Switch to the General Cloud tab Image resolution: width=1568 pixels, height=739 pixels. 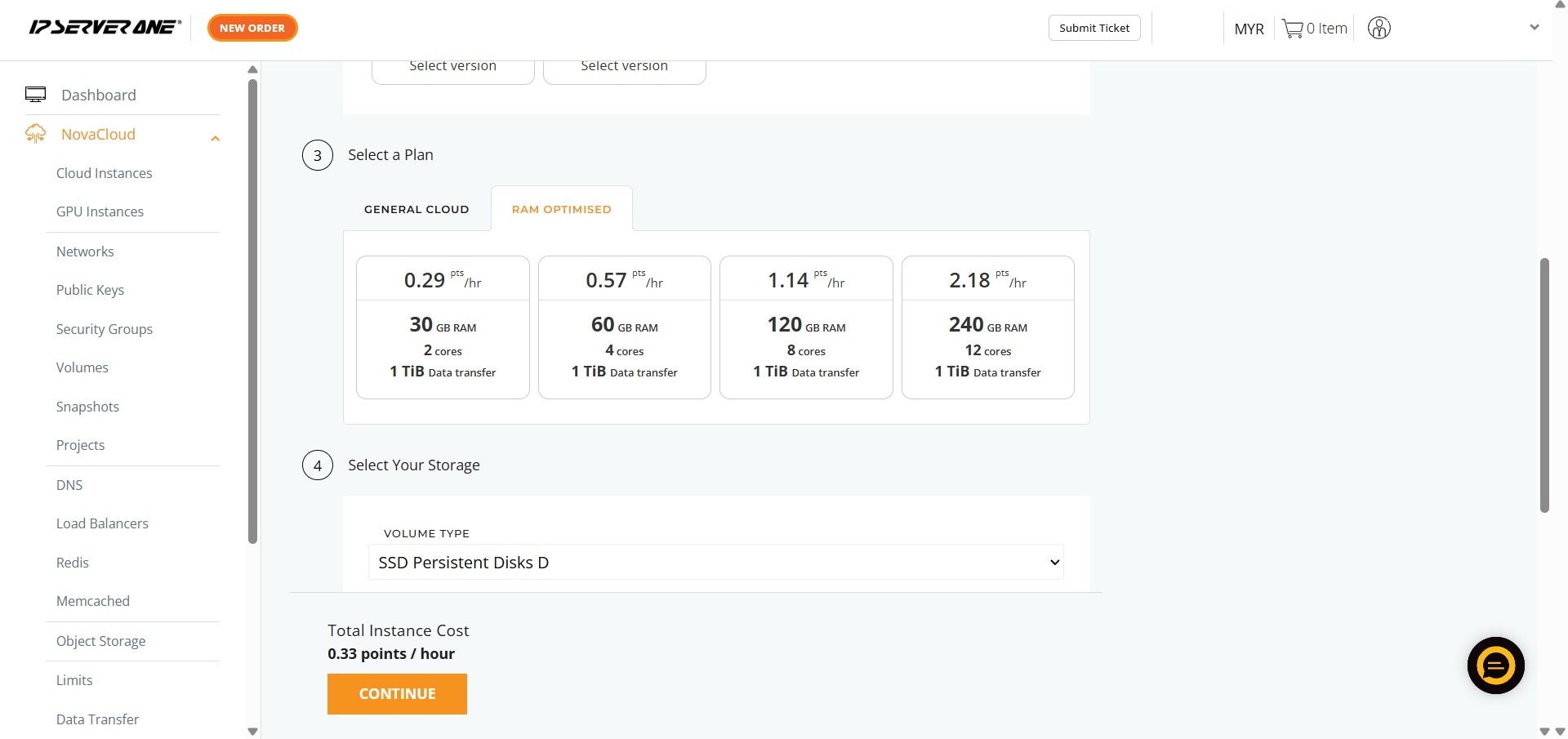[416, 209]
